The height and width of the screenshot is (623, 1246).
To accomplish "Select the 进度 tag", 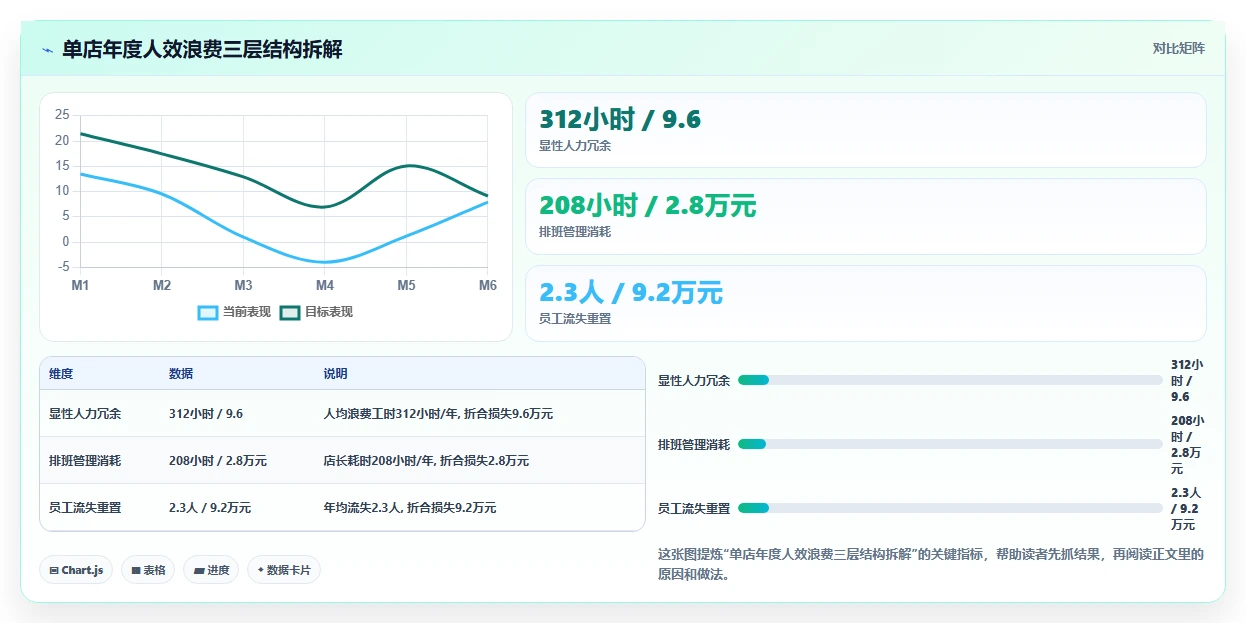I will click(x=211, y=570).
